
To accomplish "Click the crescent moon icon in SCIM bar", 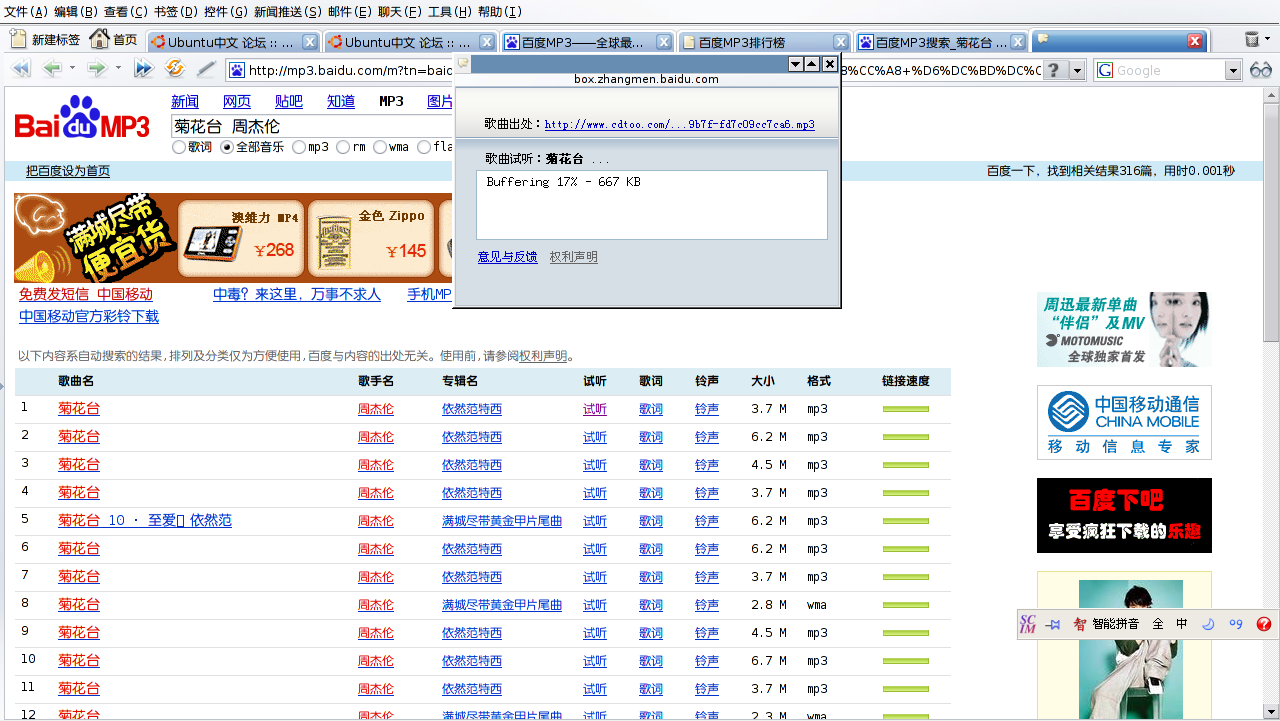I will (x=1208, y=624).
